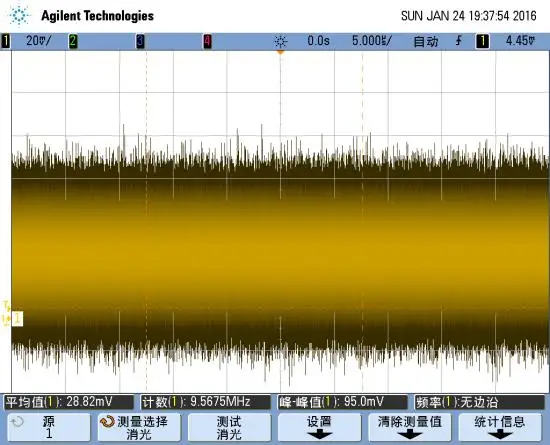The width and height of the screenshot is (550, 445).
Task: Select the trigger source 1 badge
Action: 482,41
